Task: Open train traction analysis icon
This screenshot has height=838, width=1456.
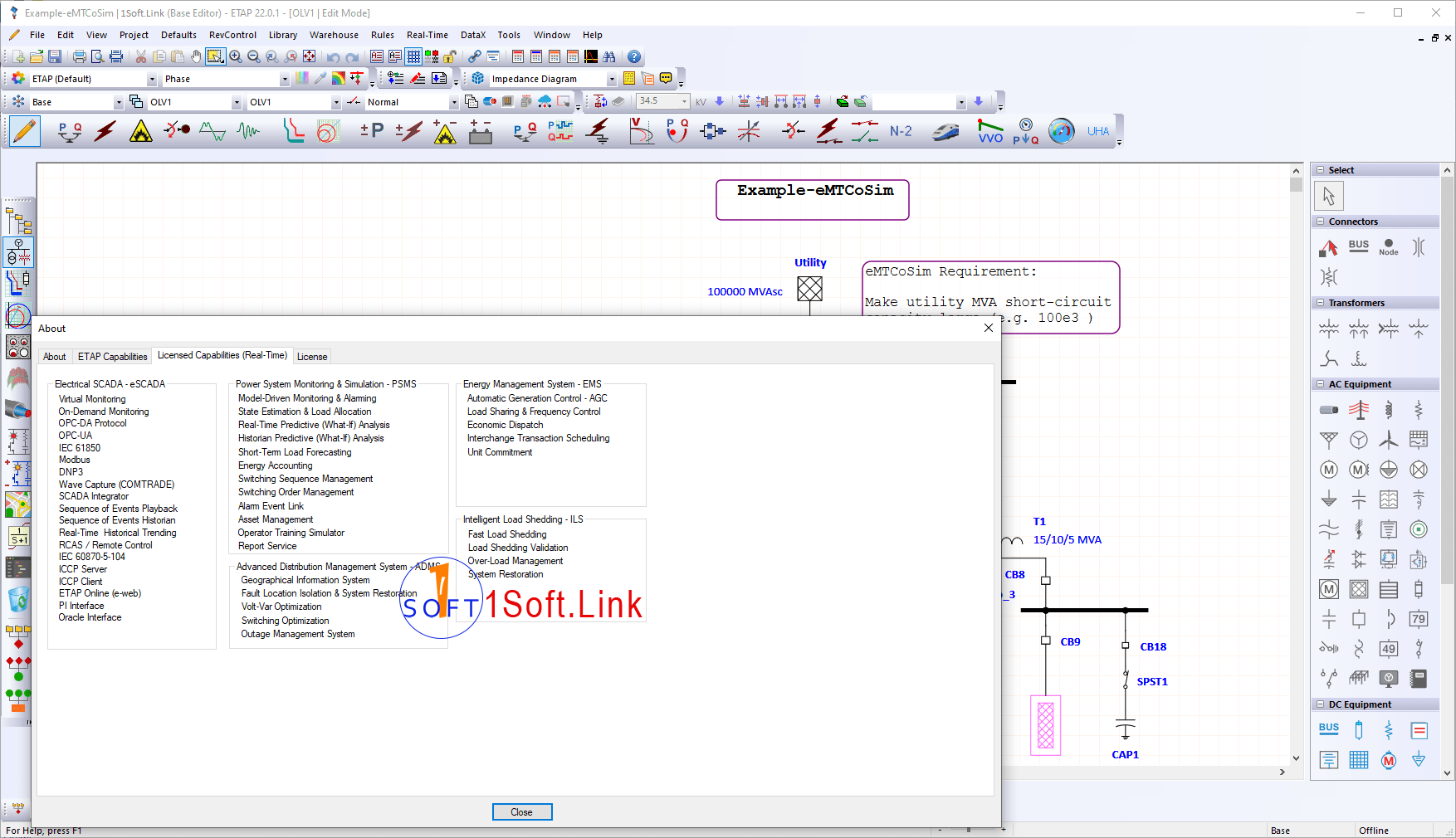Action: click(945, 131)
